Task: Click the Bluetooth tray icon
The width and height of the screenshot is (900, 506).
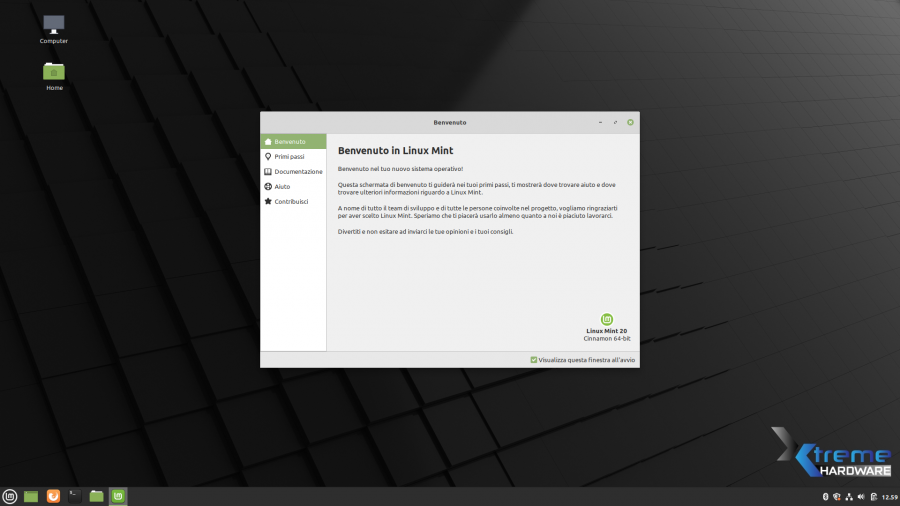Action: tap(825, 497)
